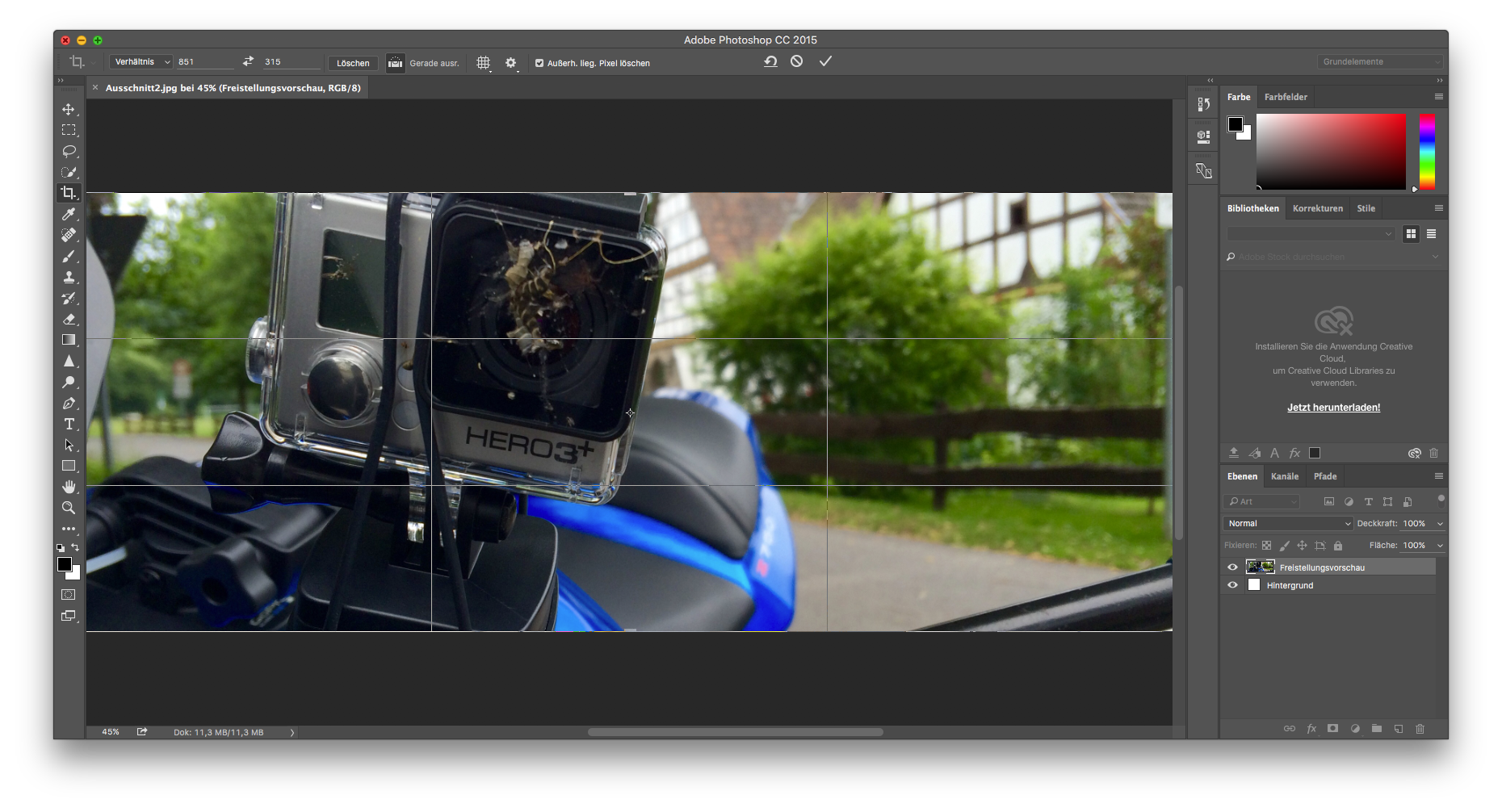
Task: Toggle Quick Mask mode
Action: 69,595
